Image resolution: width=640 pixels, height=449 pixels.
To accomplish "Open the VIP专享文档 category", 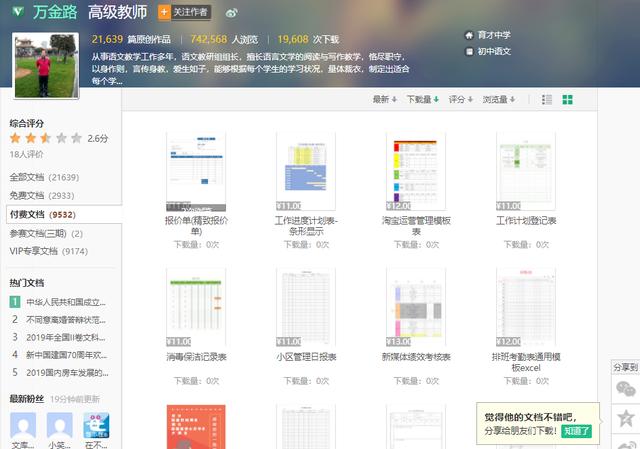I will pos(48,252).
